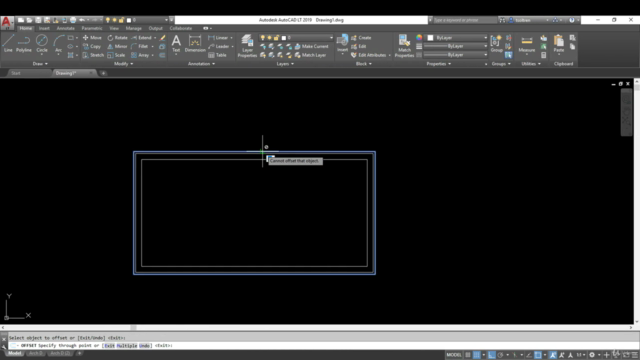The height and width of the screenshot is (360, 640).
Task: Activate the Scale command
Action: pos(116,55)
